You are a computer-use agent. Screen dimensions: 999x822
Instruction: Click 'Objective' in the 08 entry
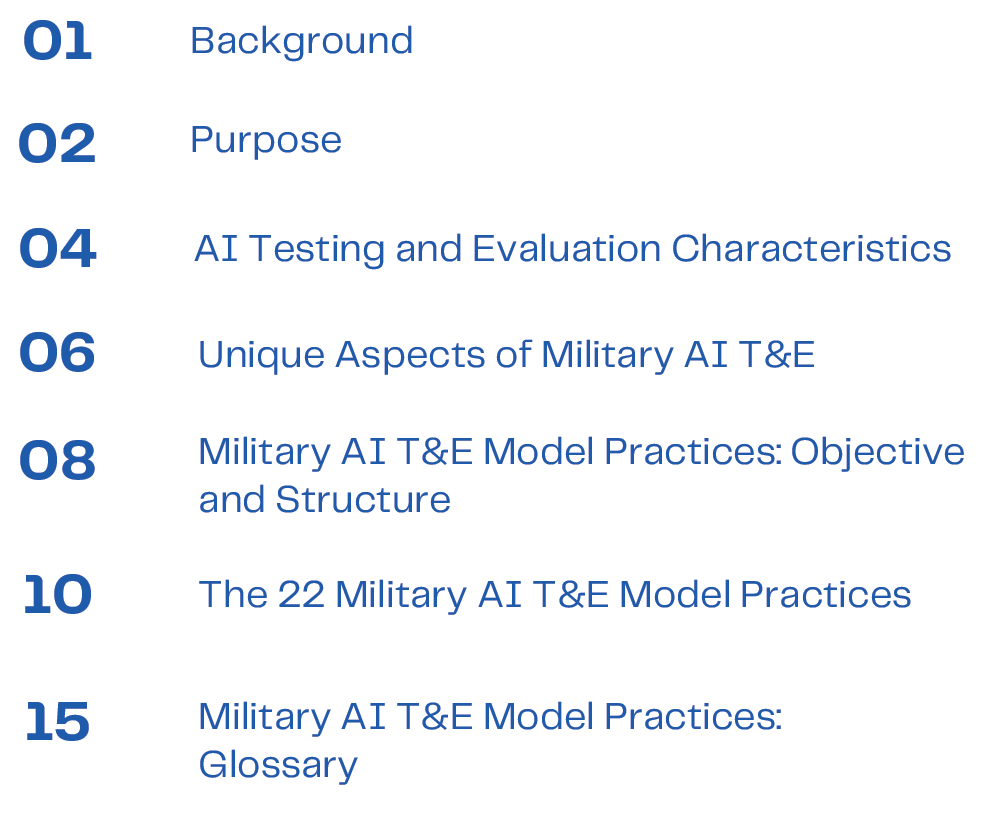point(878,453)
